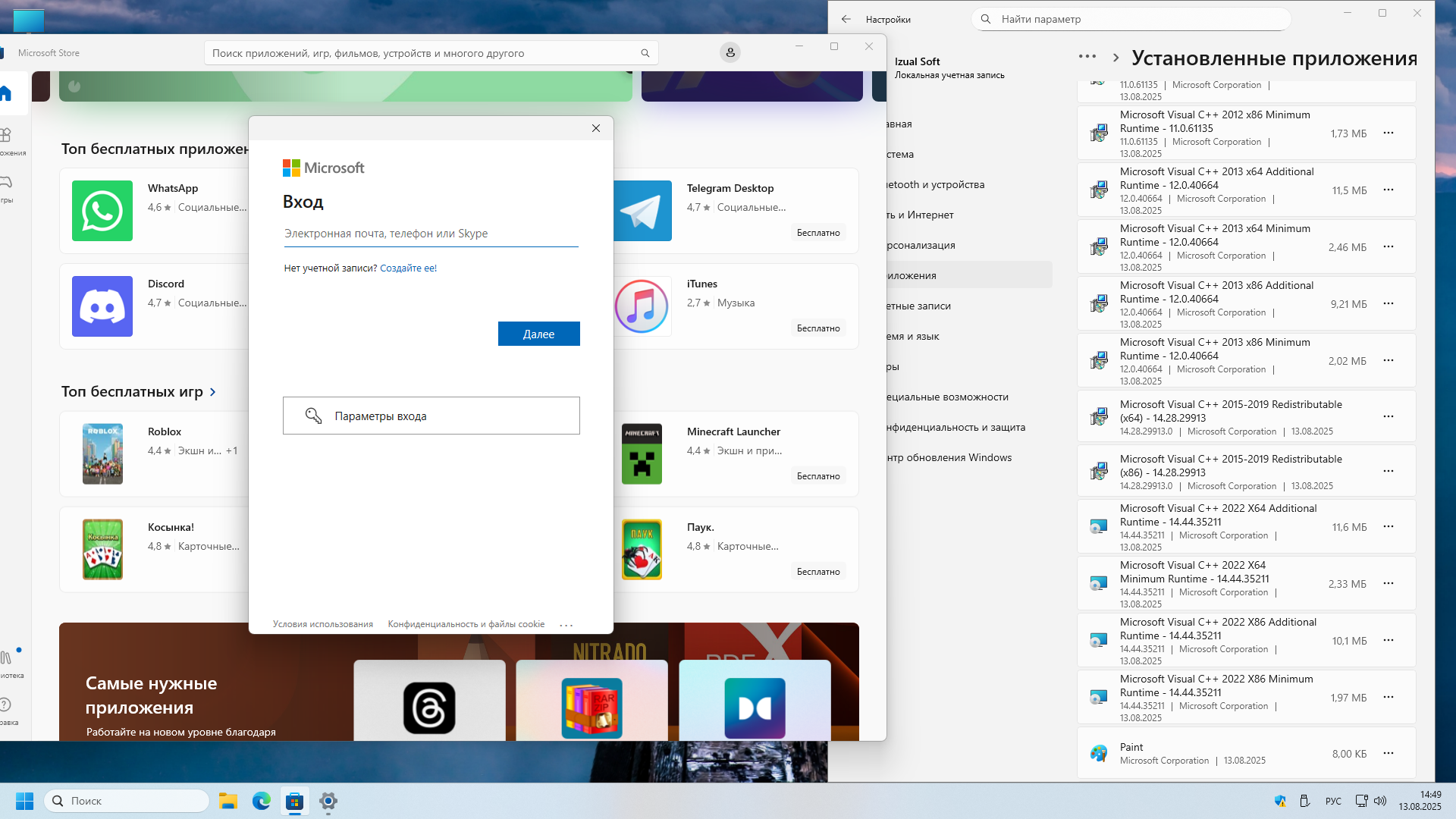Viewport: 1456px width, 819px height.
Task: Click the Store search magnifier icon
Action: pos(645,53)
